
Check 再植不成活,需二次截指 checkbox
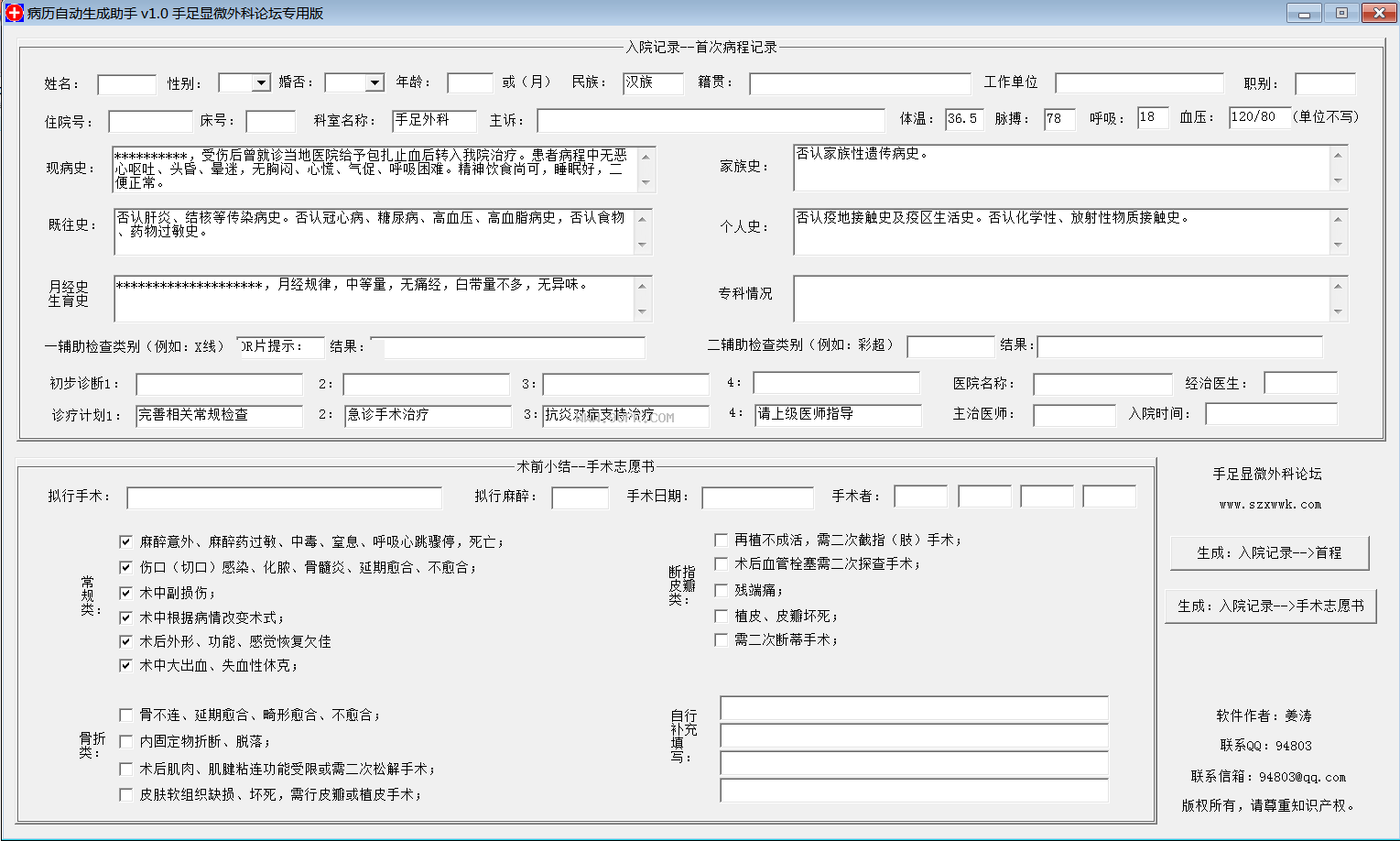721,540
